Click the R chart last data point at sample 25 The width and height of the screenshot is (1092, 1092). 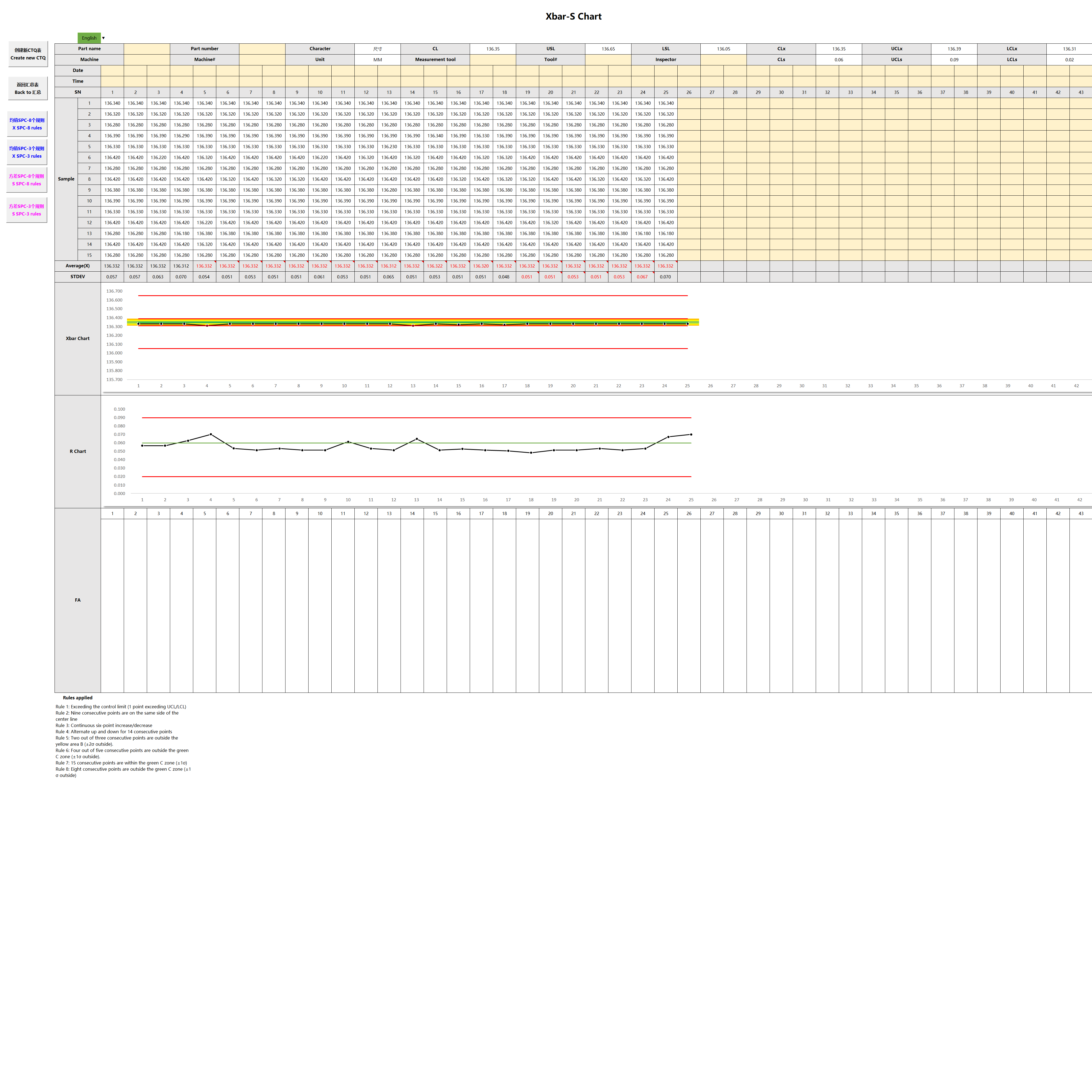(691, 435)
